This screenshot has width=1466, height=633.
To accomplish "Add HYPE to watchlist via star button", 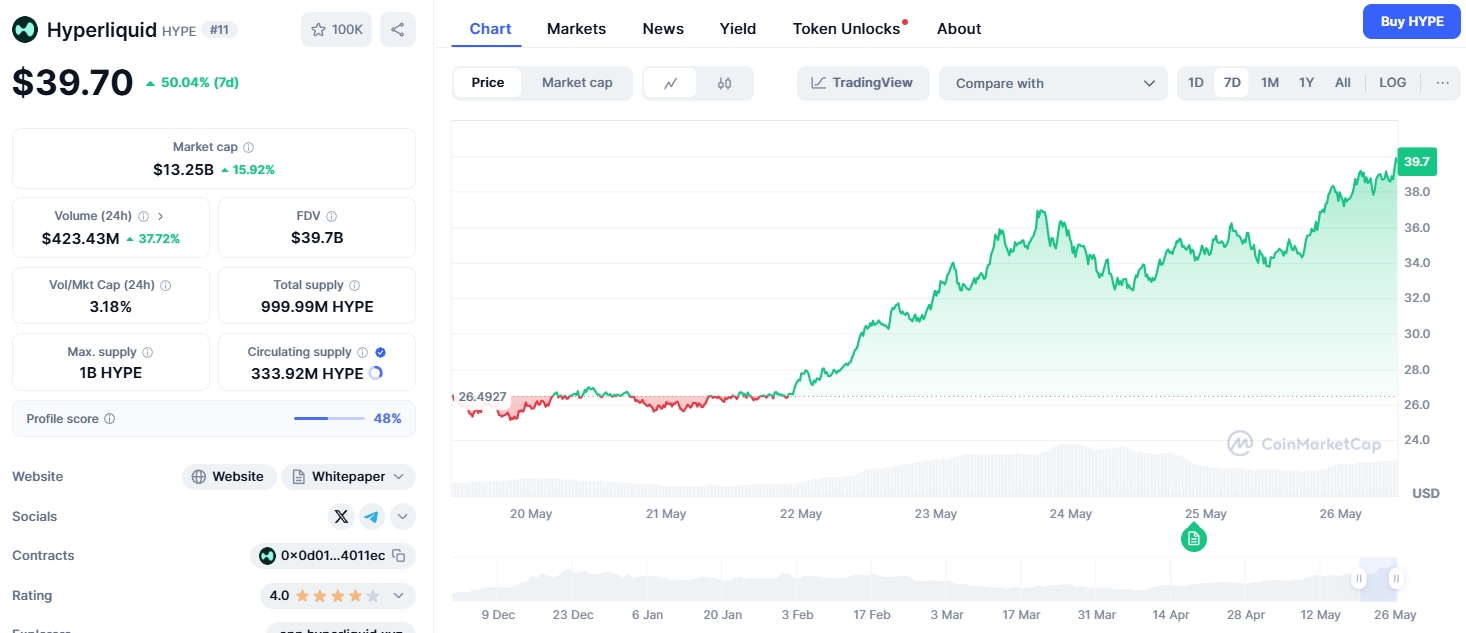I will (336, 30).
